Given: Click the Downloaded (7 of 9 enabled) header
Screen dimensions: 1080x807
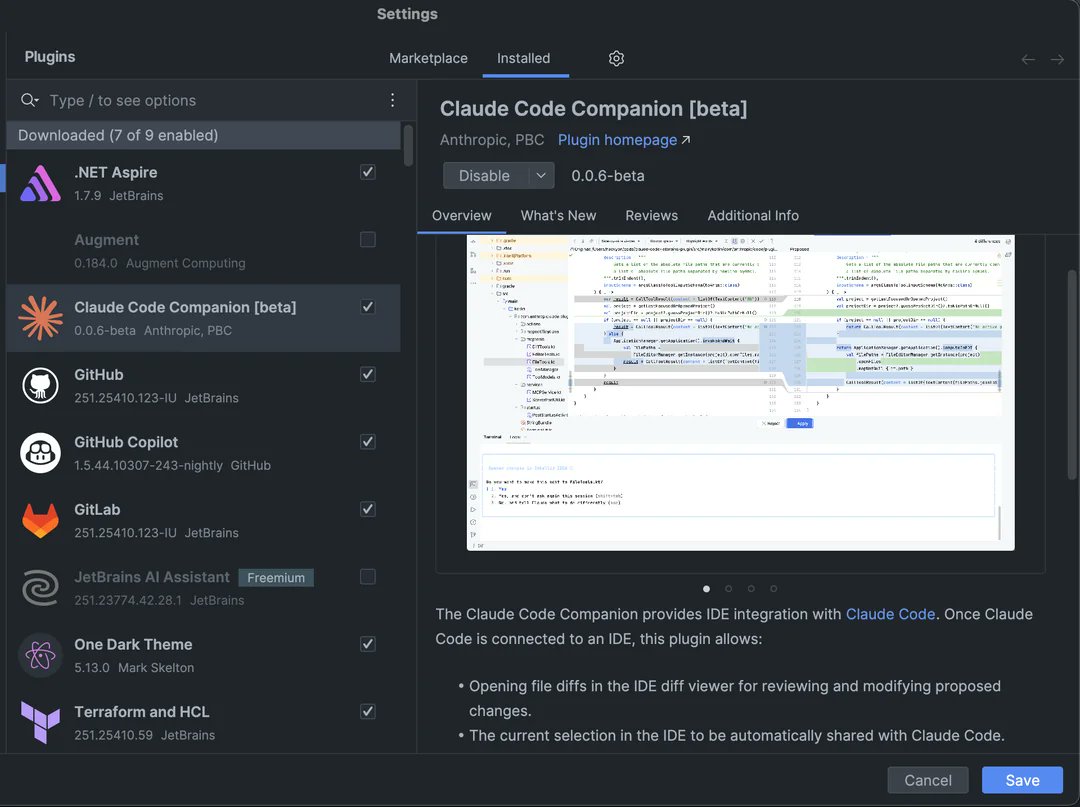Looking at the screenshot, I should [x=203, y=135].
